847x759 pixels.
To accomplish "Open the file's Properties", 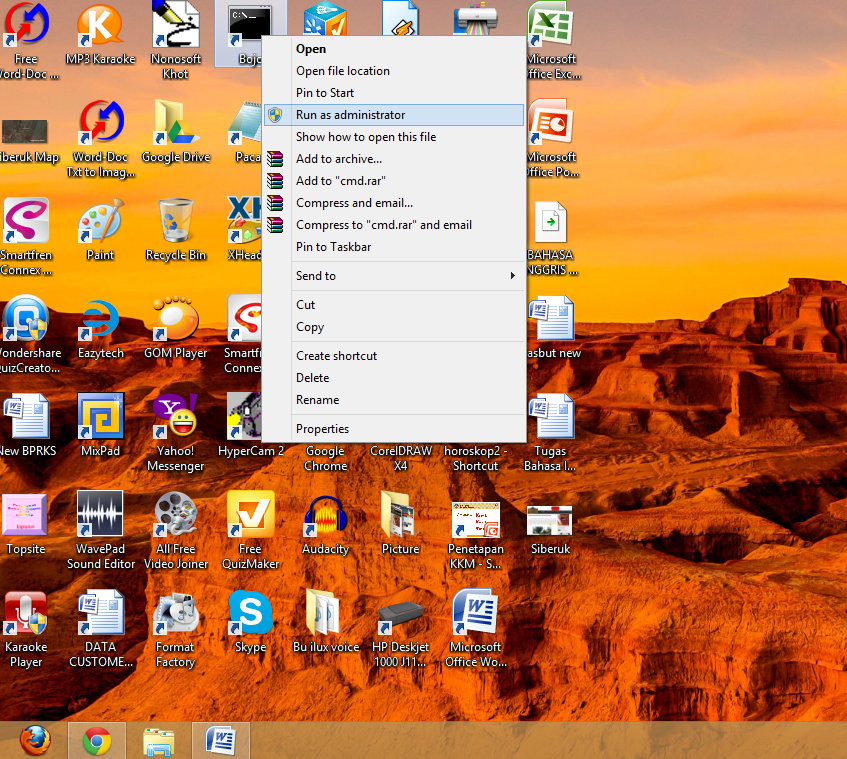I will click(x=322, y=428).
